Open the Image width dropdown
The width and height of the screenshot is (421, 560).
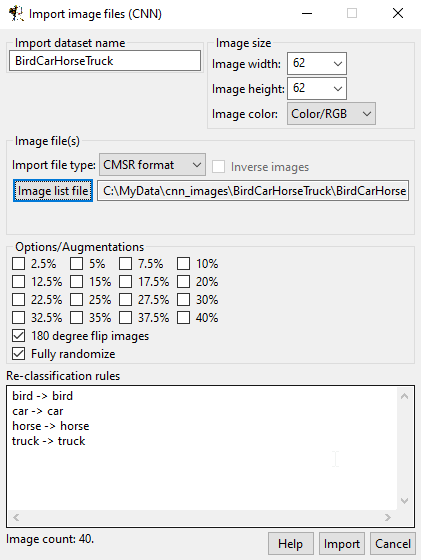coord(317,64)
